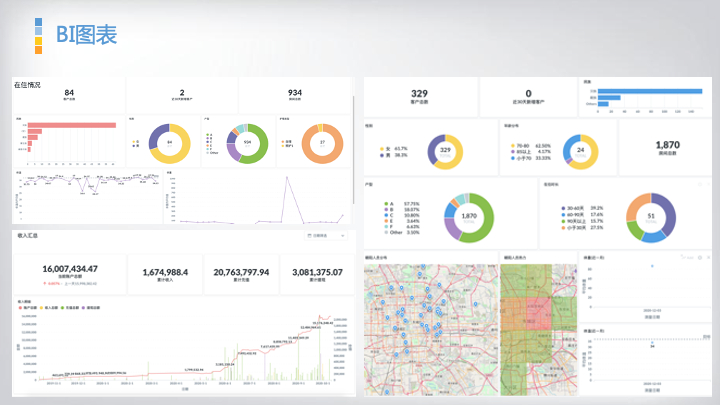Click the longest blue horizontal bar
The height and width of the screenshot is (405, 720).
[650, 91]
